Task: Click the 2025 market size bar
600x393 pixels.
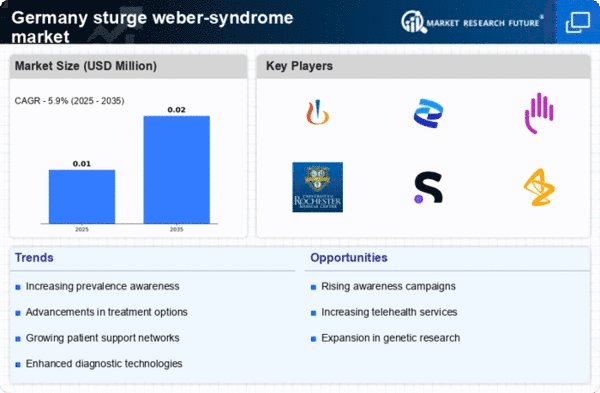Action: [82, 197]
